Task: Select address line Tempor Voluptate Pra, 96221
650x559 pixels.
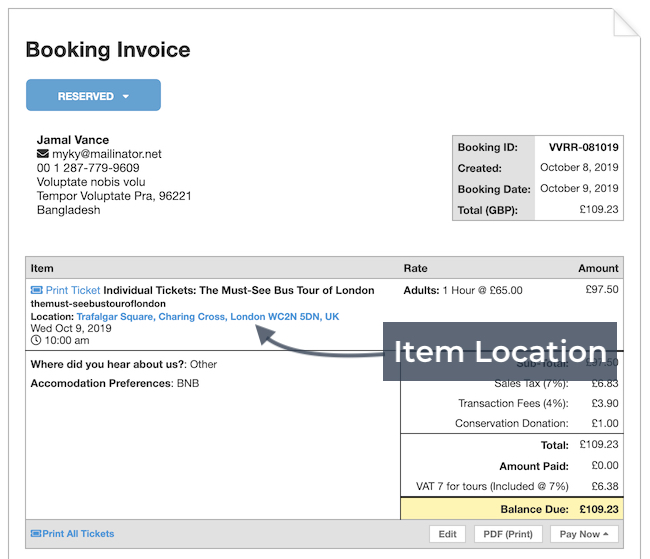Action: click(x=114, y=196)
